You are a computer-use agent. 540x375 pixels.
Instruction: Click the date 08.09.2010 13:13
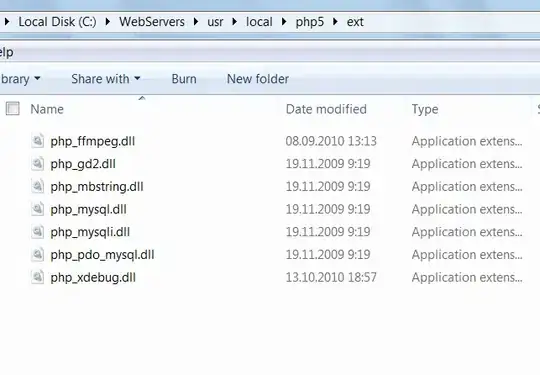point(331,141)
